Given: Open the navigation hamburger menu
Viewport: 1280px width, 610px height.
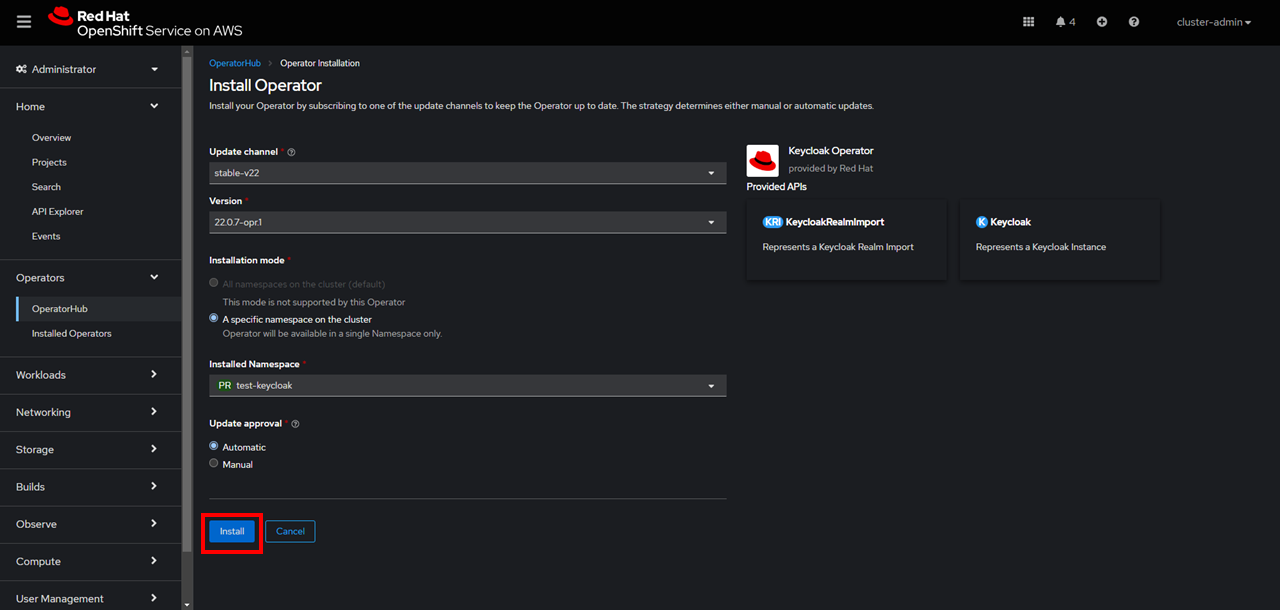Looking at the screenshot, I should pos(23,21).
